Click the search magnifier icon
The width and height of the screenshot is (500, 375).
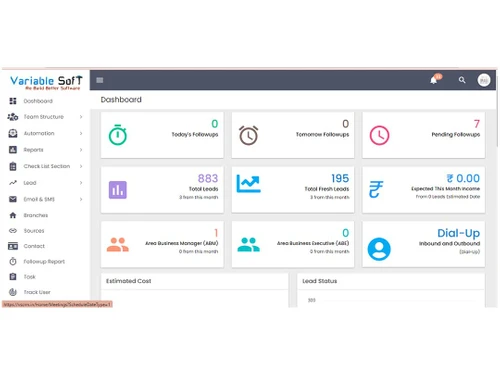(x=462, y=80)
